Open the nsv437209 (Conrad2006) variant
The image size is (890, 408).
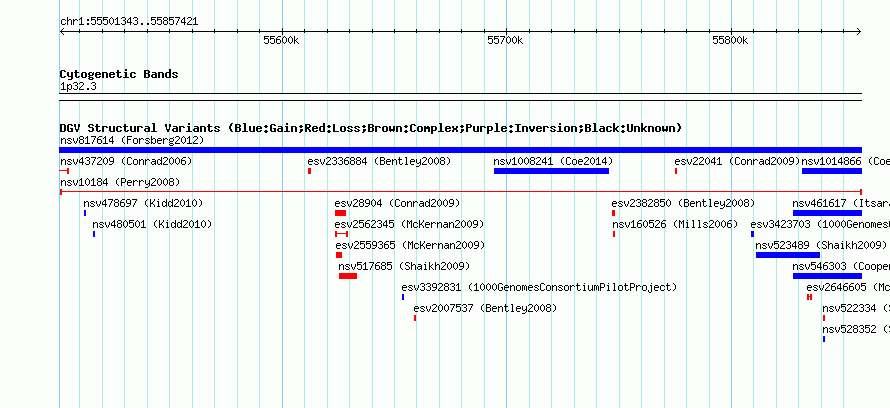tap(126, 161)
